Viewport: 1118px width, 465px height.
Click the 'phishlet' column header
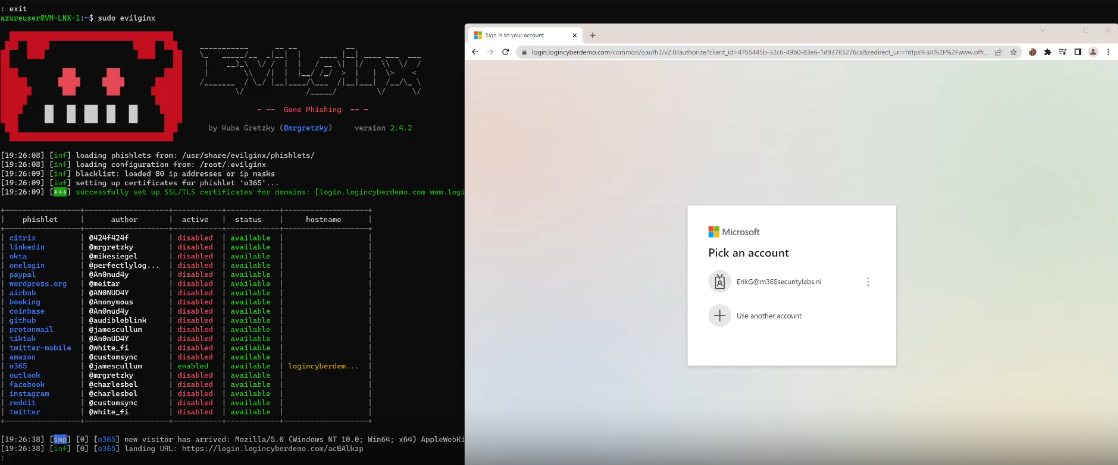(41, 220)
